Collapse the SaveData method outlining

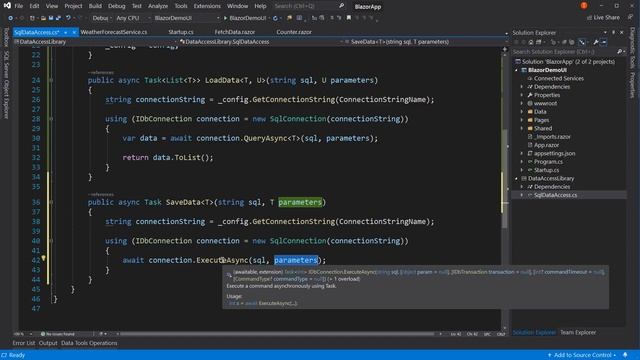pos(51,202)
